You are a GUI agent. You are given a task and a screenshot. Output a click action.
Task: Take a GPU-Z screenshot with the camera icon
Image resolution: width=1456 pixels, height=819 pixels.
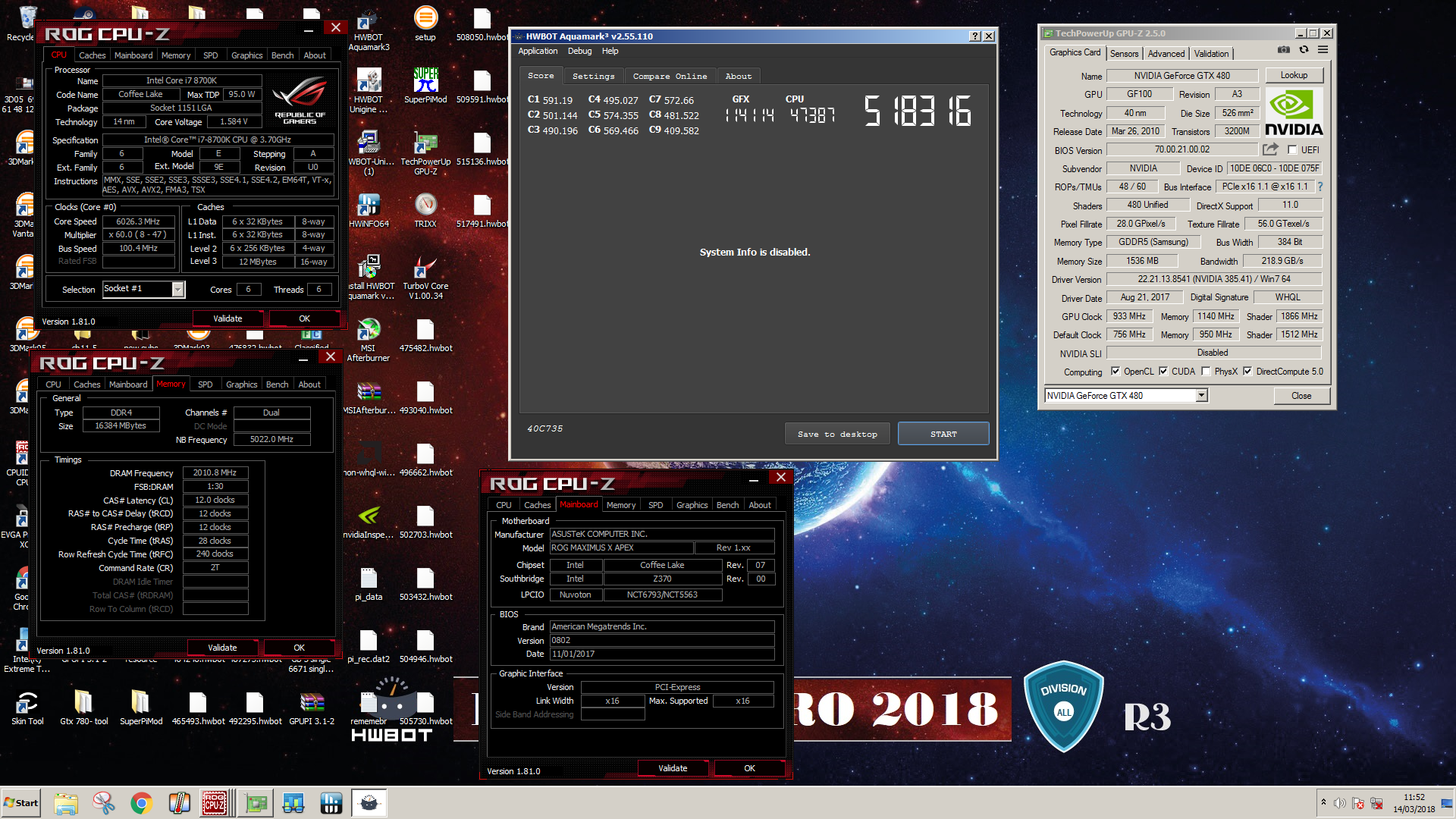1283,50
